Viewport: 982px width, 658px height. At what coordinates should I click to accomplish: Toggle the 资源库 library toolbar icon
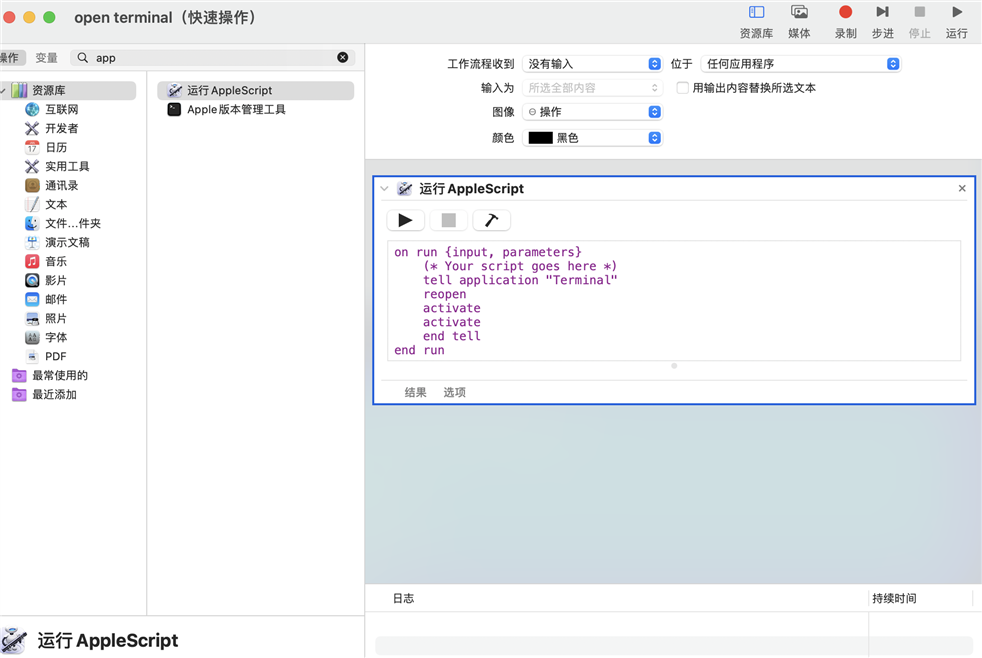(756, 12)
